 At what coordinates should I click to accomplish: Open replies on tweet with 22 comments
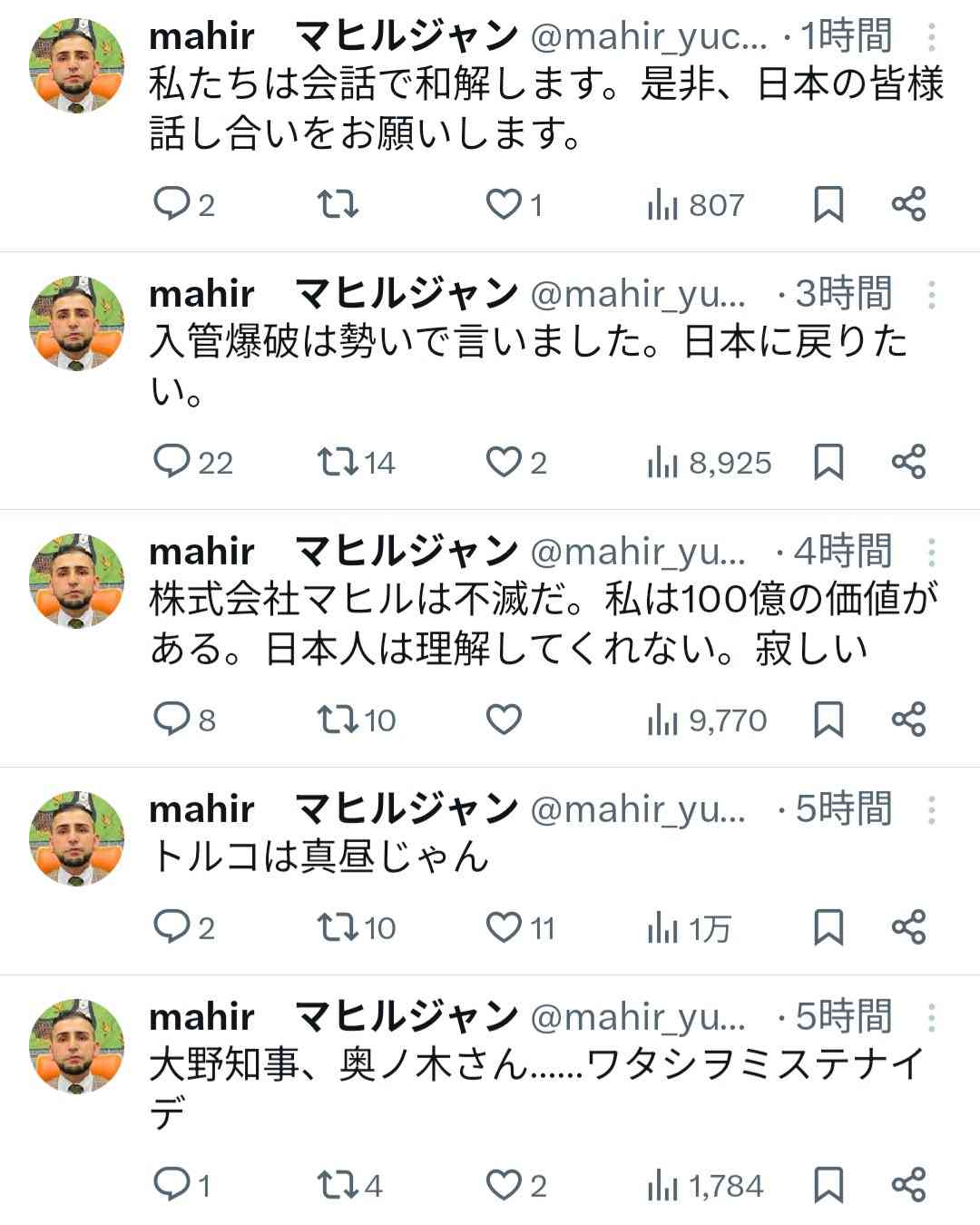pos(192,463)
